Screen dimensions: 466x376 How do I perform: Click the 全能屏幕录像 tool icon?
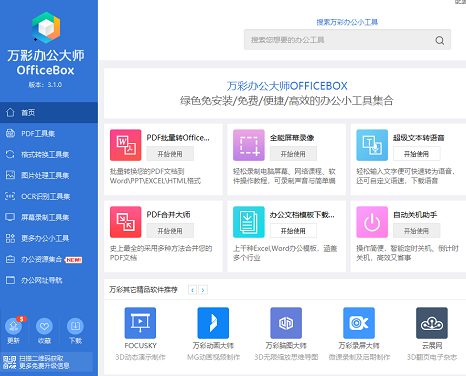(x=249, y=145)
